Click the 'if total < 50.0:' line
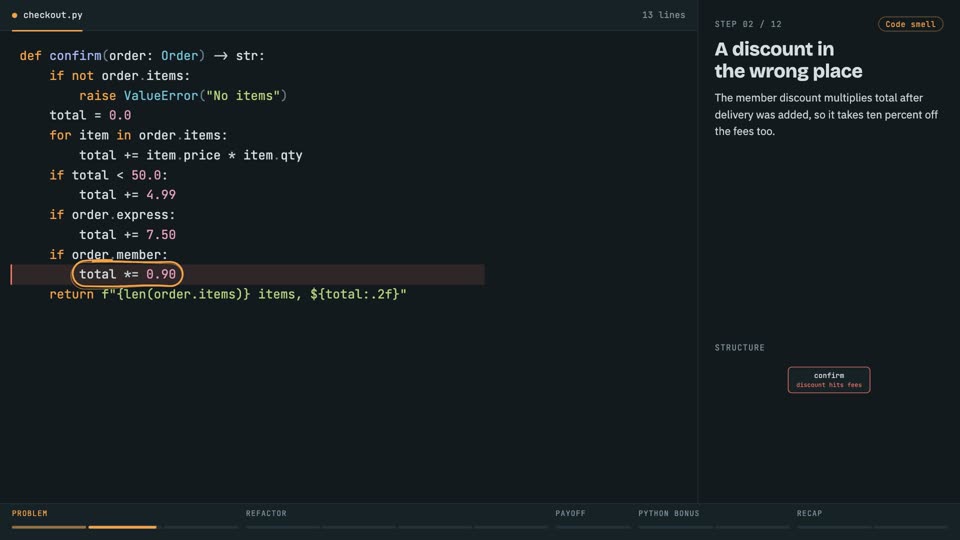This screenshot has height=540, width=960. [108, 175]
